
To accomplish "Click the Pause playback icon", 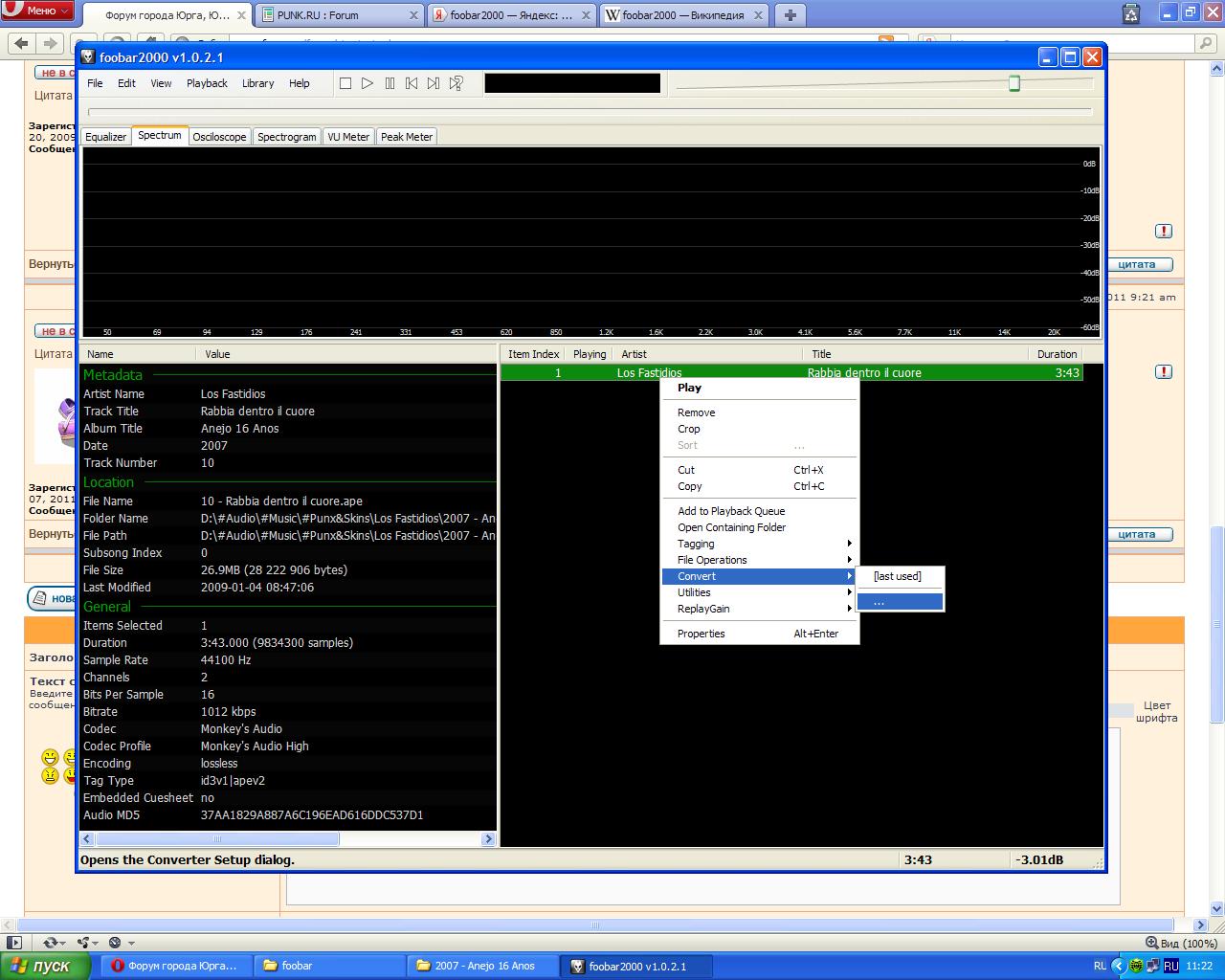I will pyautogui.click(x=390, y=83).
